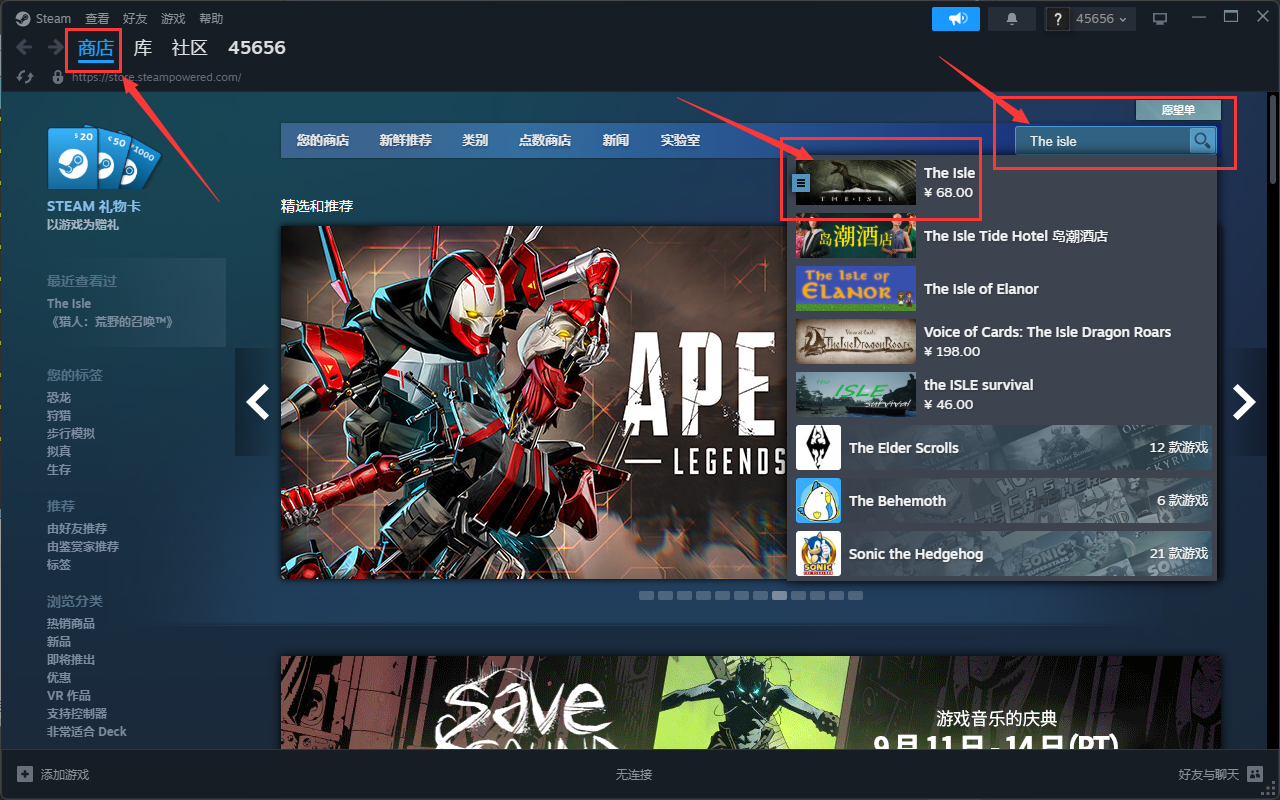This screenshot has height=800, width=1280.
Task: Select the 恐龙 tag
Action: 59,397
